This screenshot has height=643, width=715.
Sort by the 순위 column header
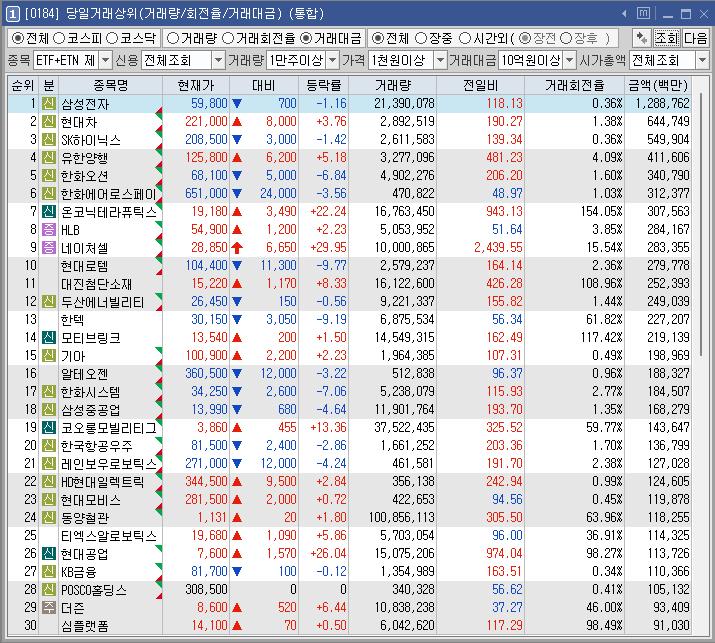coord(23,85)
